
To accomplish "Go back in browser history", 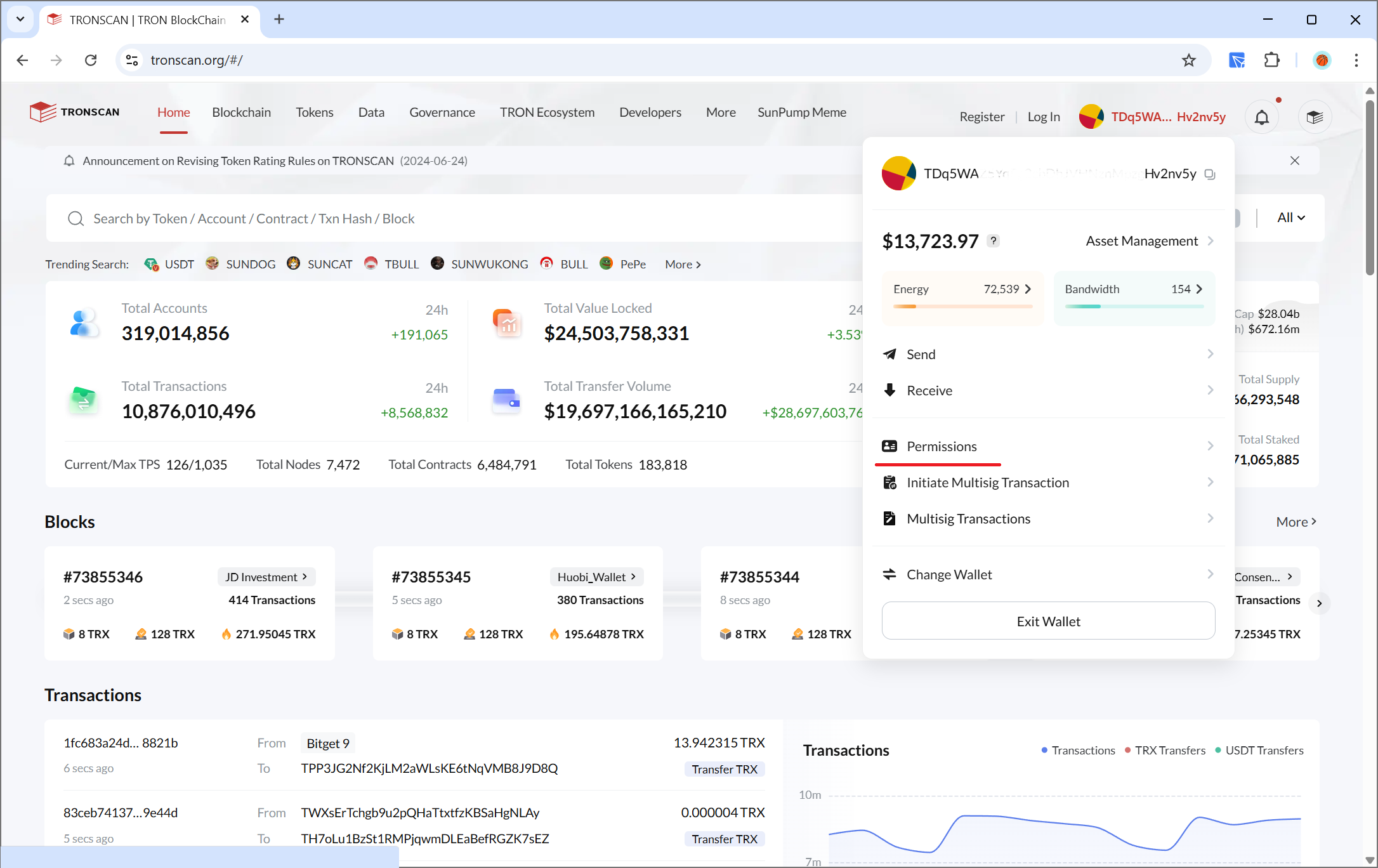I will [22, 60].
